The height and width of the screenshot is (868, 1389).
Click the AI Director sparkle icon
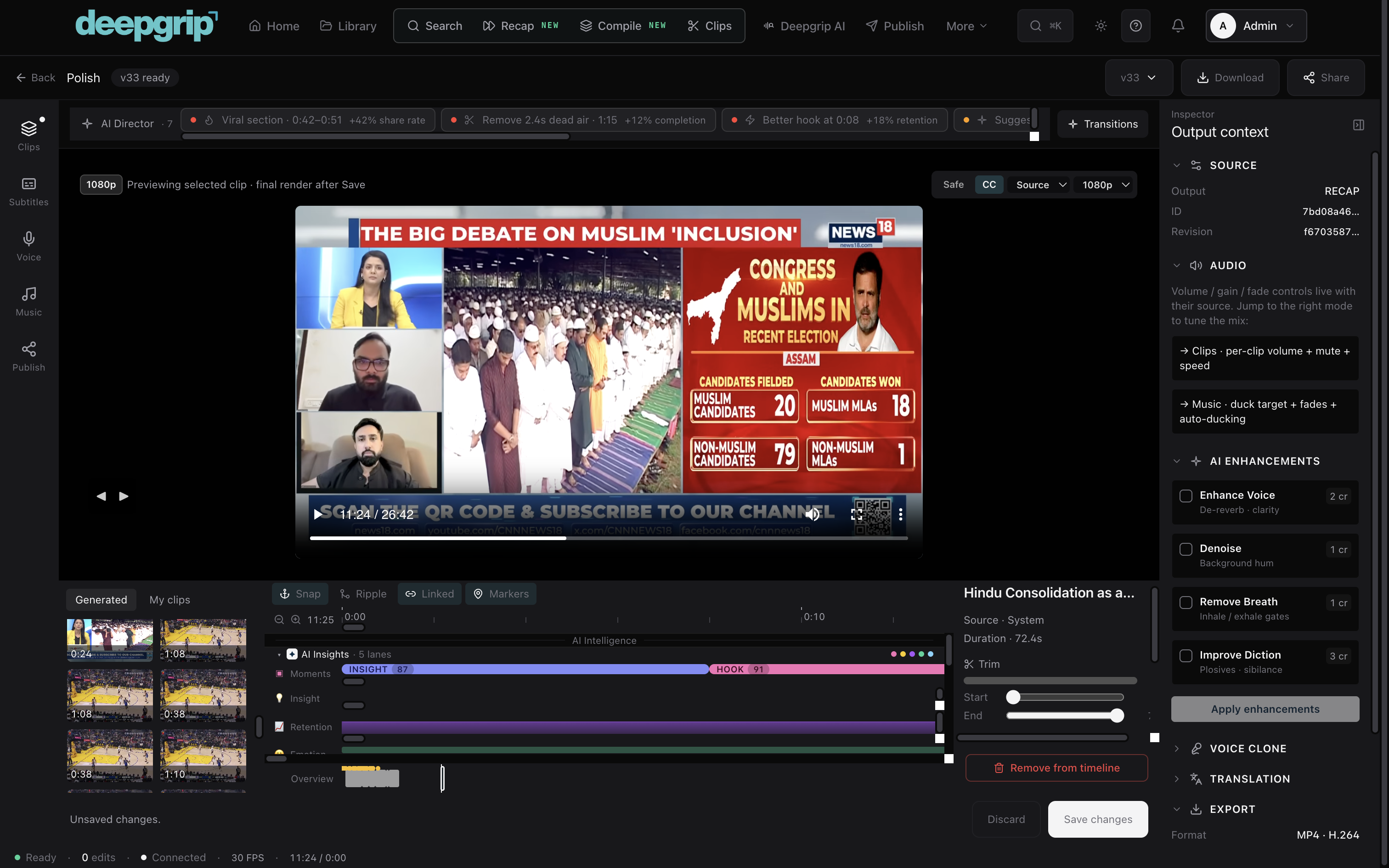point(87,124)
